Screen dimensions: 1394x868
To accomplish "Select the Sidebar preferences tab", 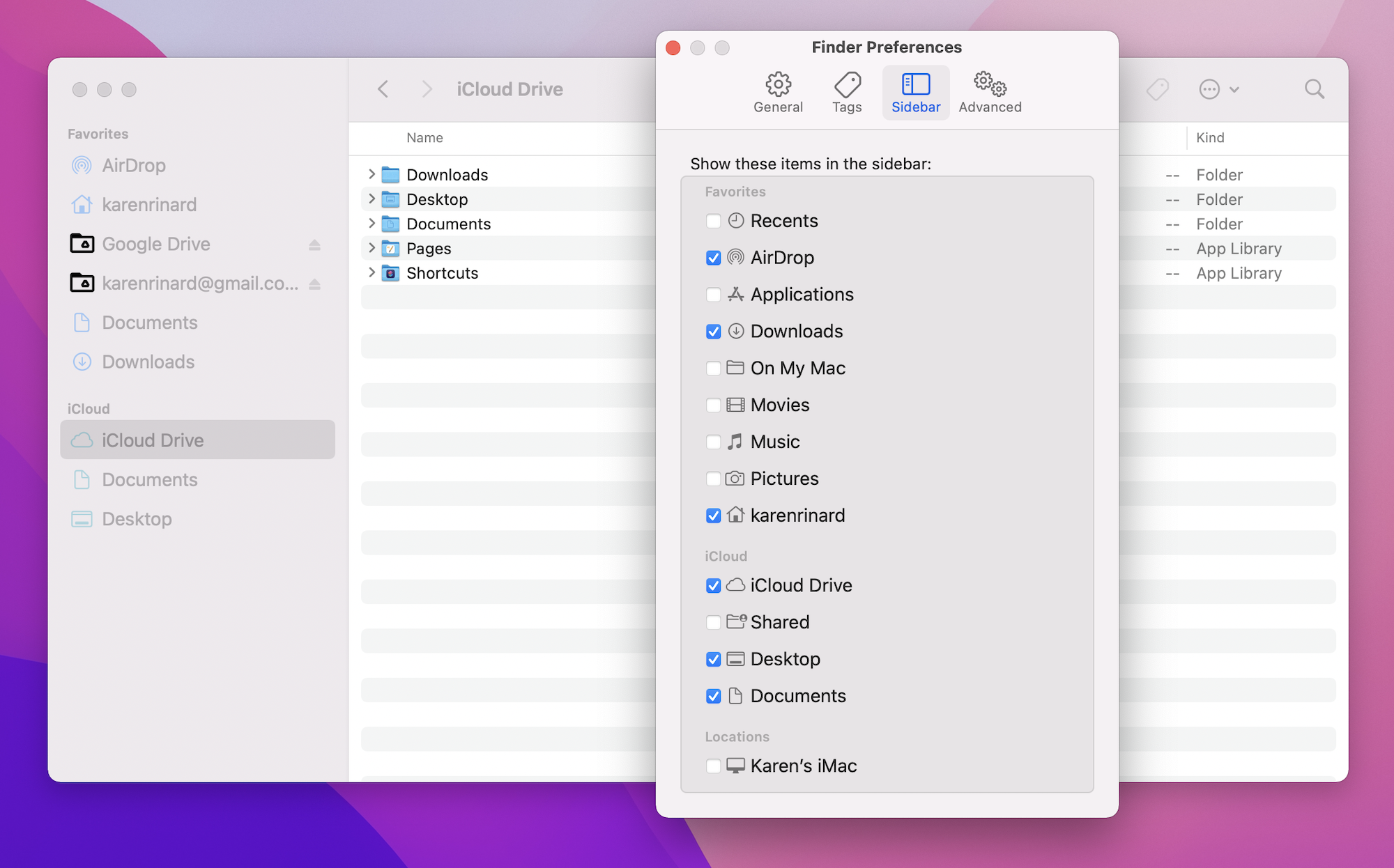I will point(916,93).
